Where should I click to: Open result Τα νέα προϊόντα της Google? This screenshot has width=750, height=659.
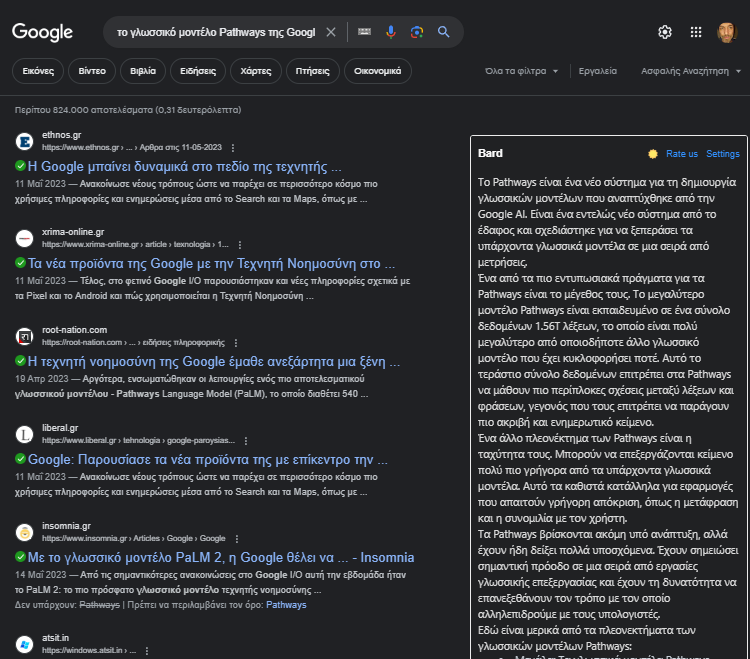pyautogui.click(x=211, y=264)
